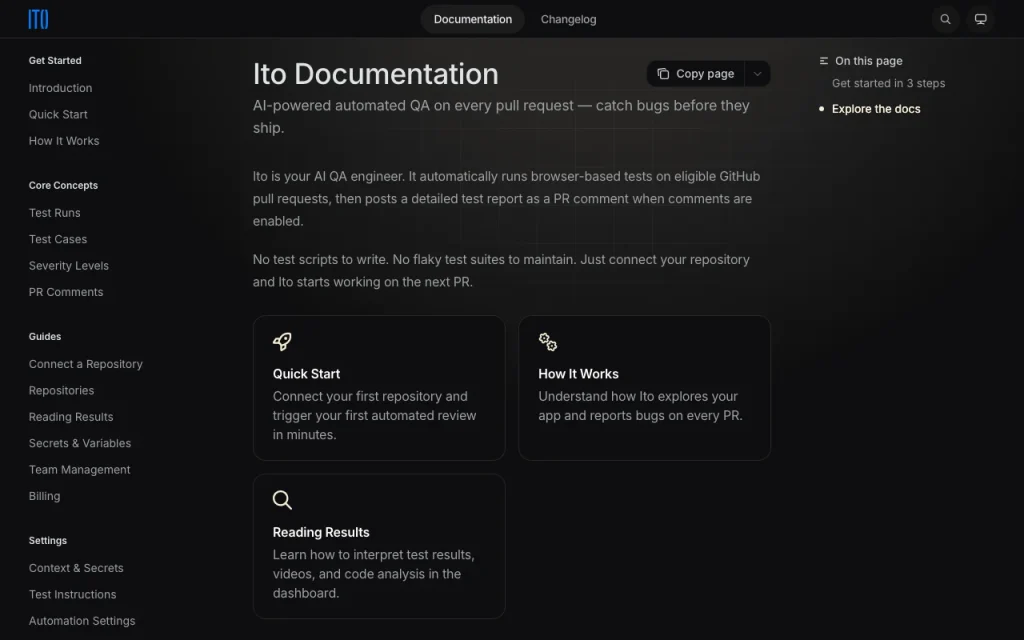Jump to Get started in 3 steps
Screen dimensions: 1024x640
(888, 84)
